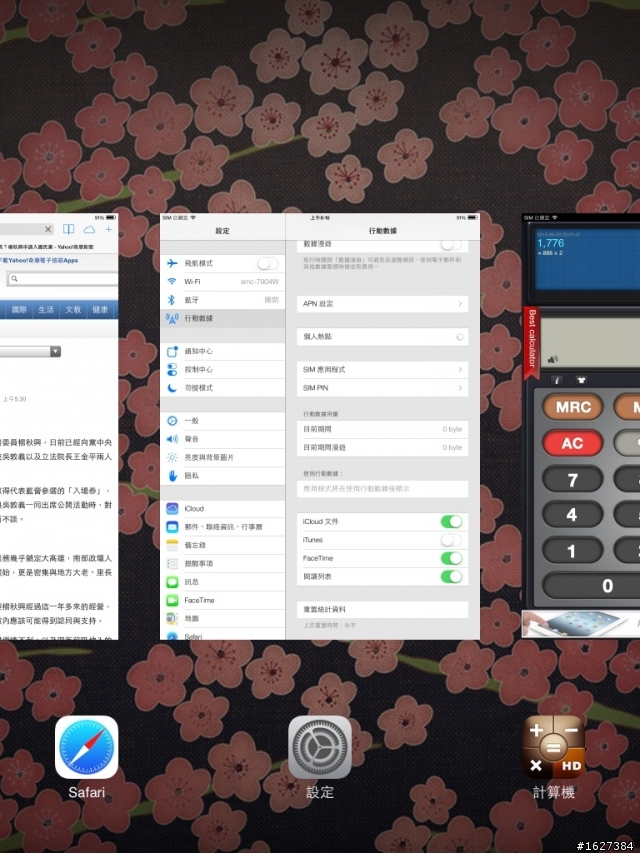
Task: Open Safari from the app switcher icon
Action: click(87, 747)
